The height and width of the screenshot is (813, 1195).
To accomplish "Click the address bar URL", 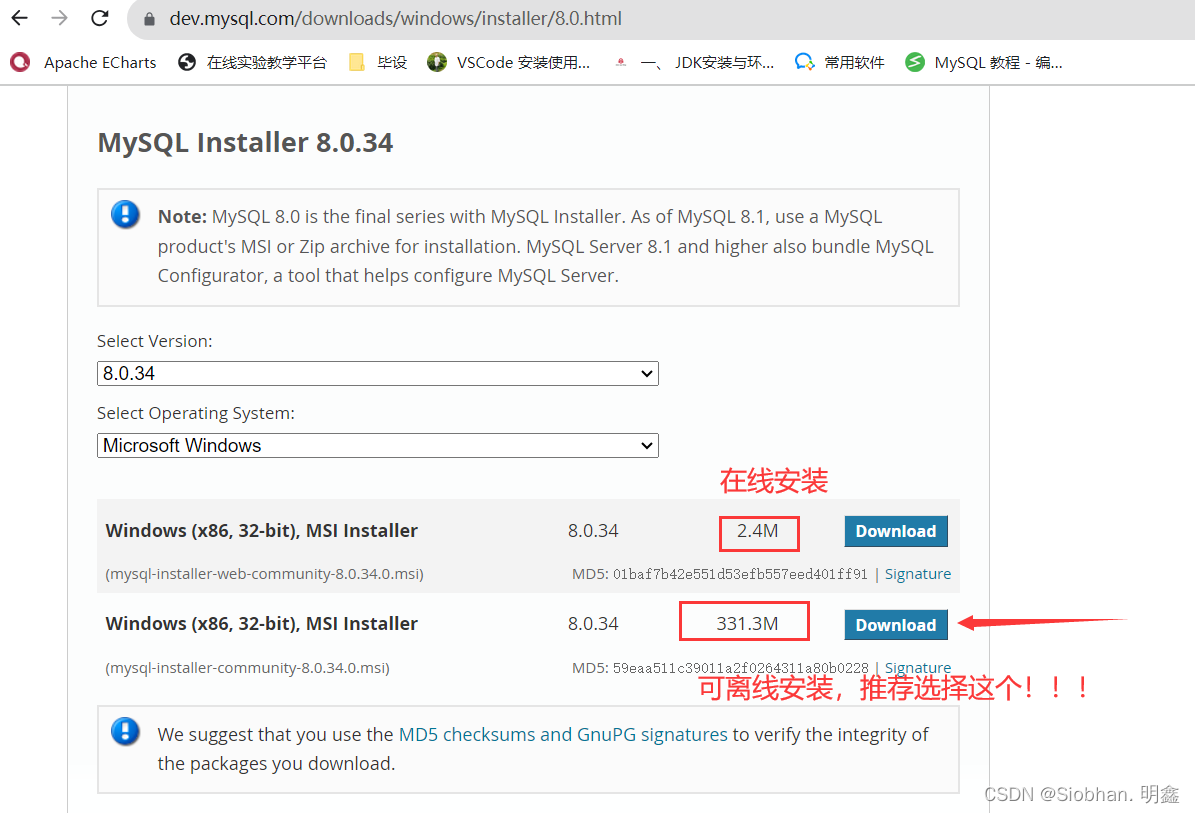I will (396, 18).
